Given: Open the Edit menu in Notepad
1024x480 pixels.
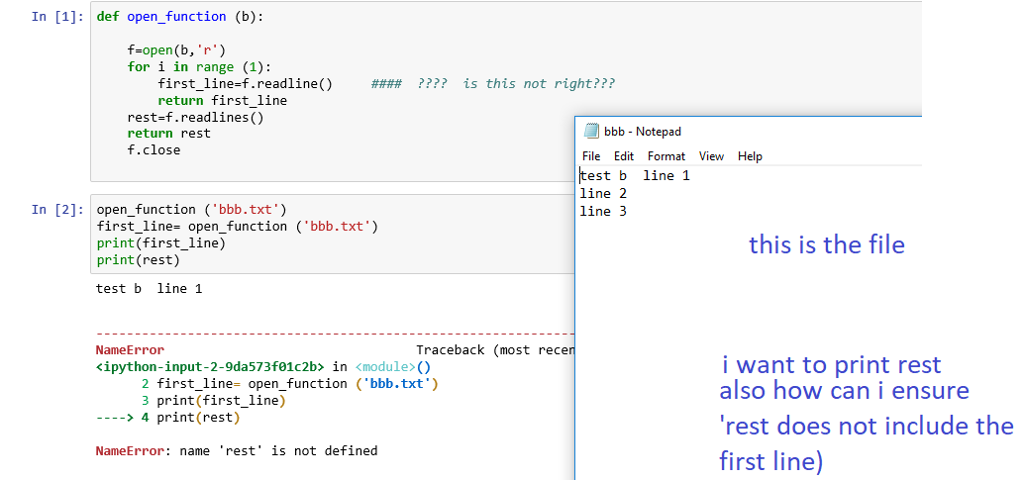Looking at the screenshot, I should (x=624, y=156).
